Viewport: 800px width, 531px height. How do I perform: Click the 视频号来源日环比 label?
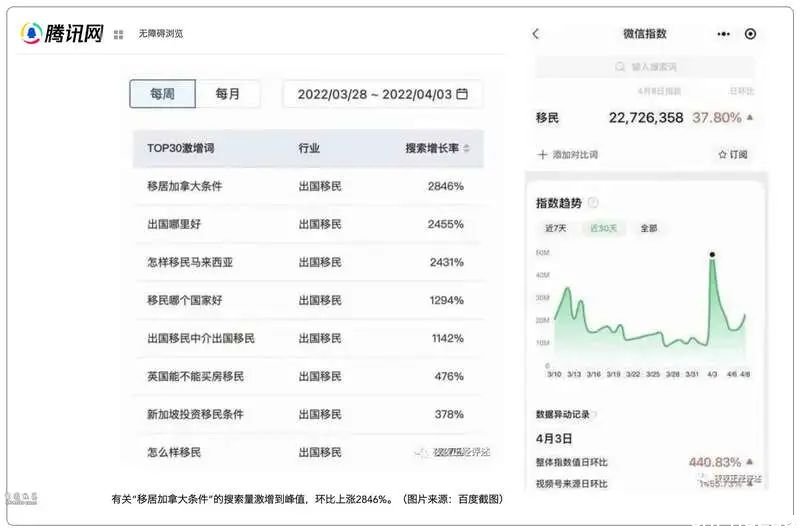[571, 484]
